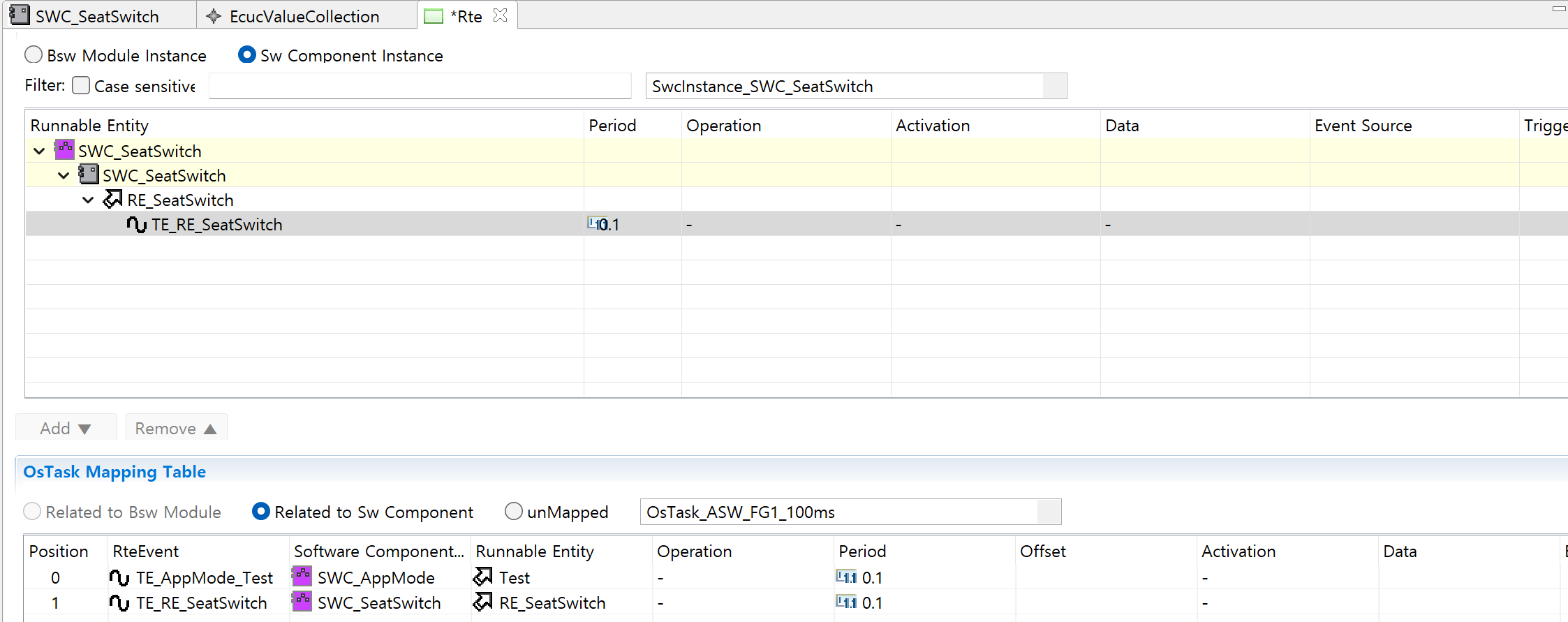Click the Software Component column header

click(x=379, y=551)
